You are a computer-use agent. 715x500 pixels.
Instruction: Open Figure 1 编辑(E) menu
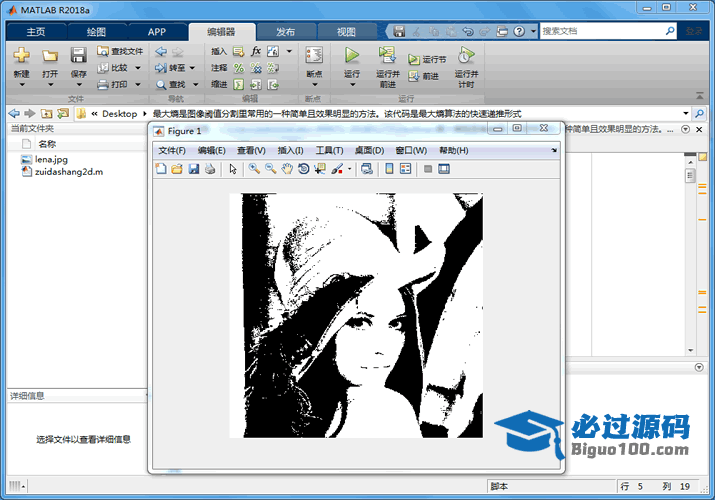click(212, 150)
